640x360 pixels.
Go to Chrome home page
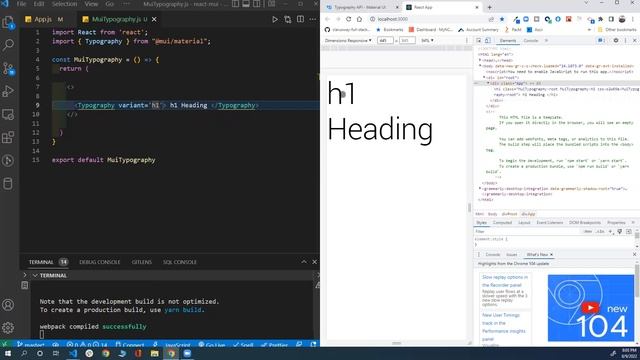point(359,19)
